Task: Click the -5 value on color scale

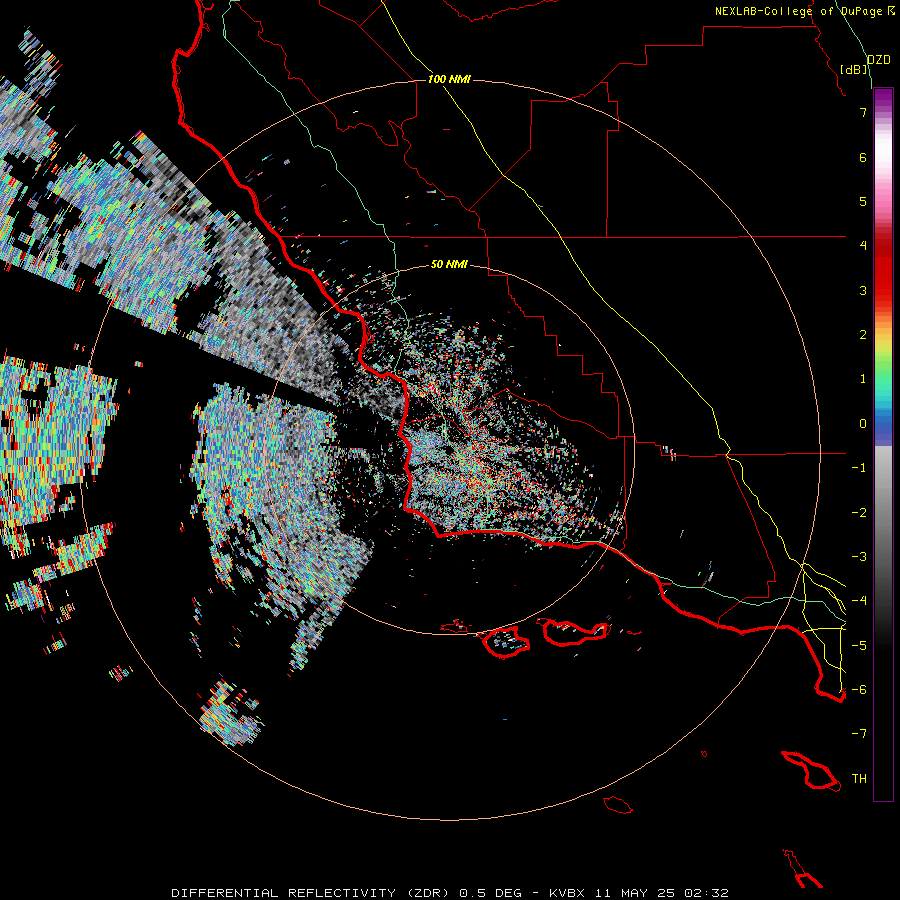Action: (859, 646)
